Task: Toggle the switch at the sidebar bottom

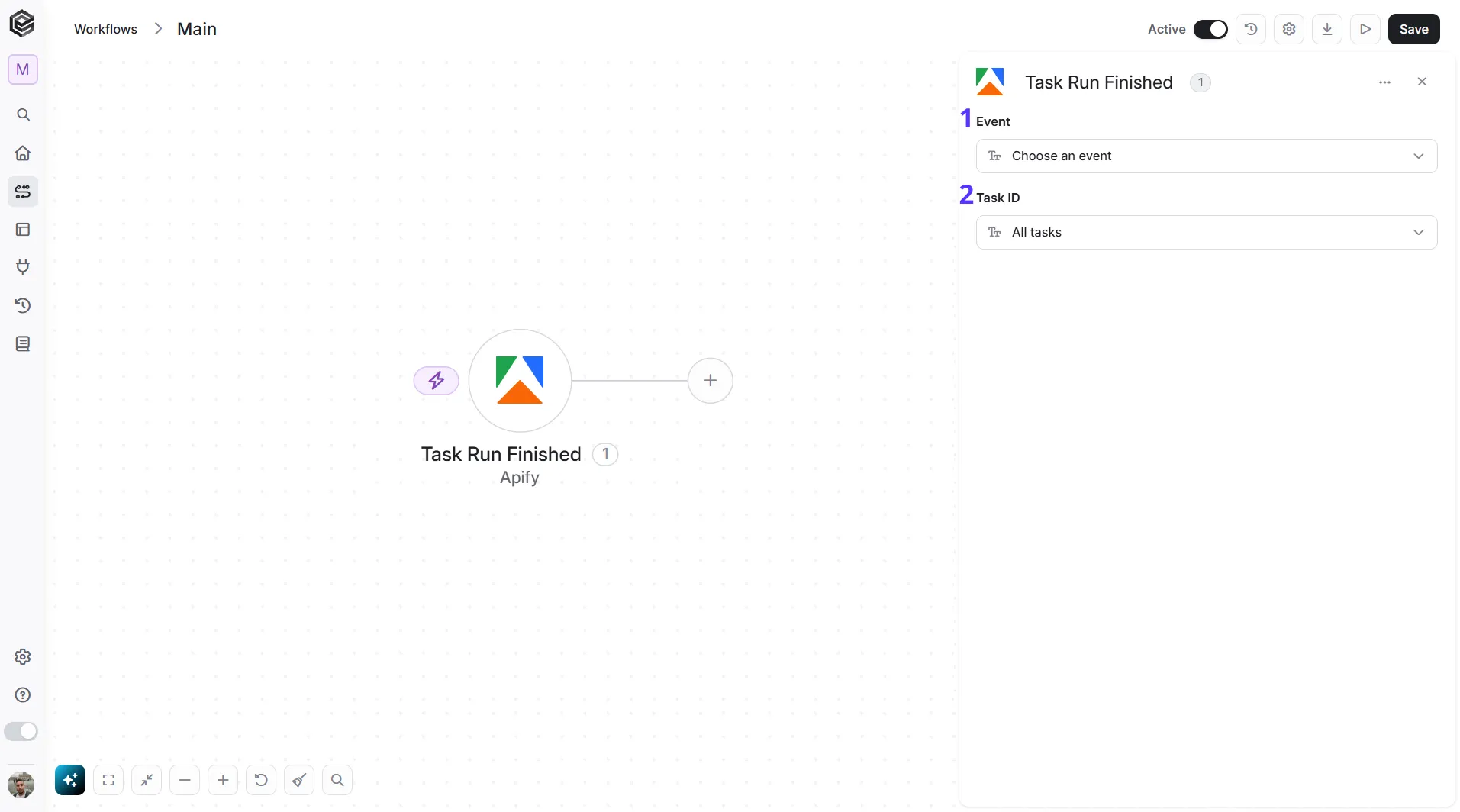Action: pyautogui.click(x=21, y=732)
